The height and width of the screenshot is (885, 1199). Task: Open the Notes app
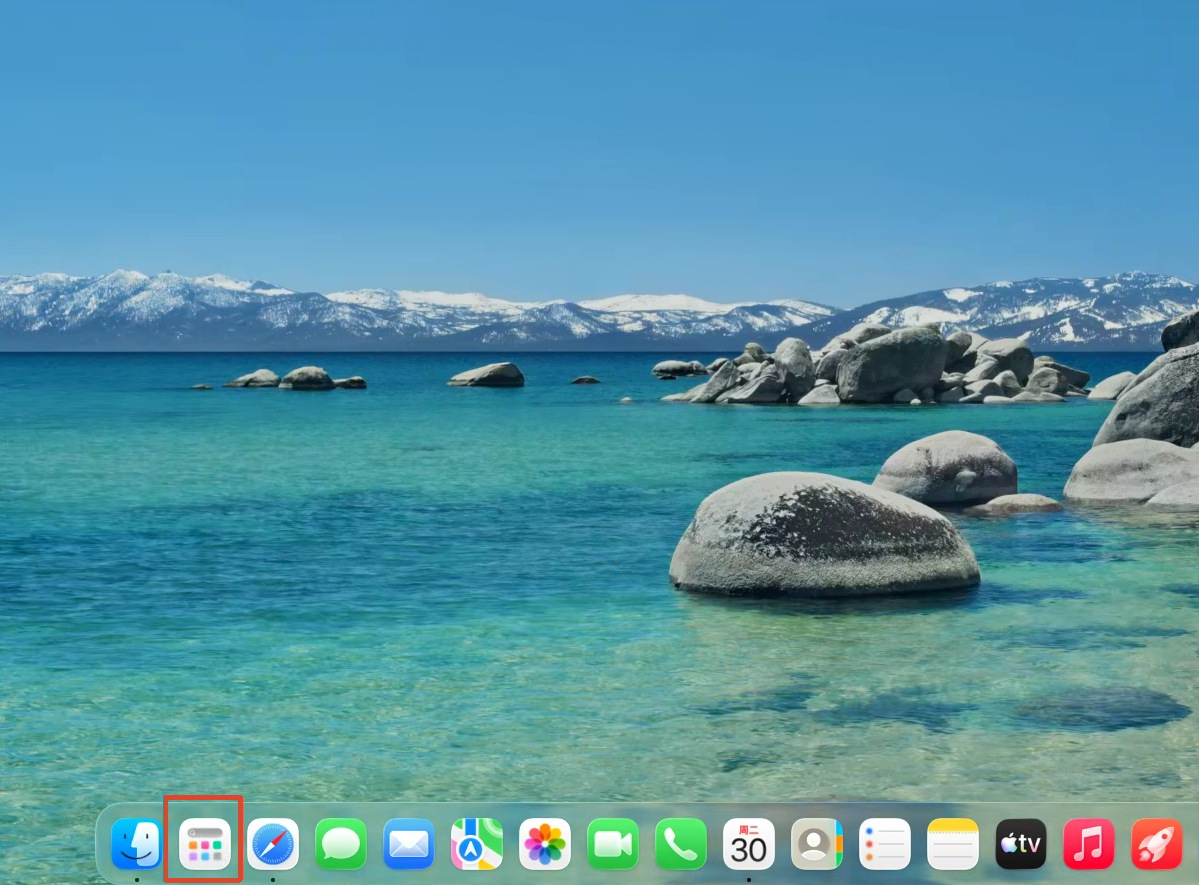(953, 844)
